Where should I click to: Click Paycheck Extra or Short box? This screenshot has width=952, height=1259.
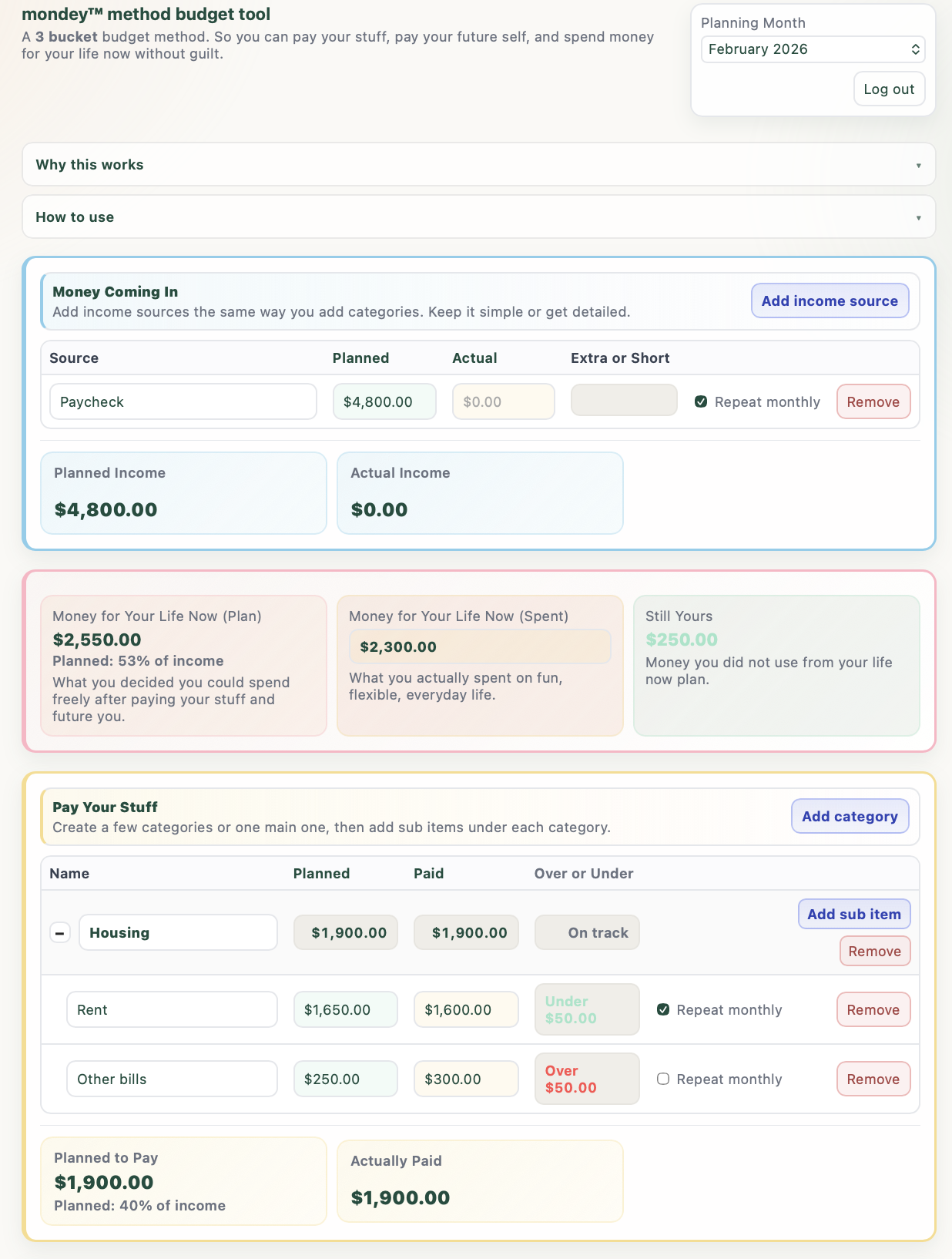[x=624, y=400]
